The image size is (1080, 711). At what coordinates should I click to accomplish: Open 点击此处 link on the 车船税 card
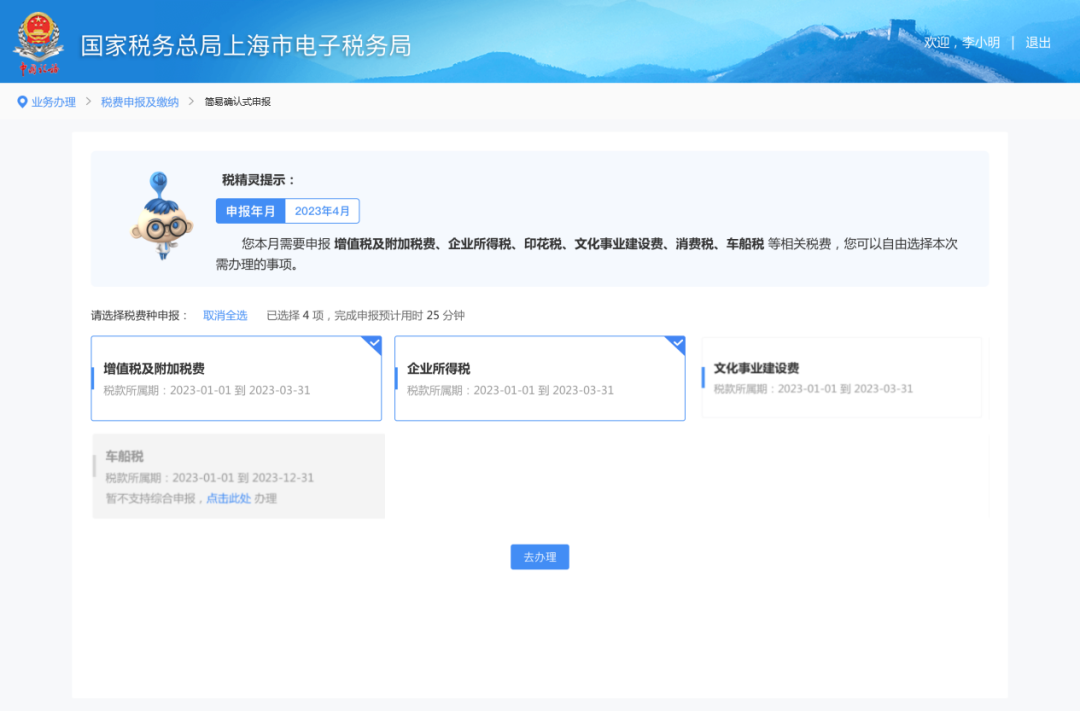230,498
